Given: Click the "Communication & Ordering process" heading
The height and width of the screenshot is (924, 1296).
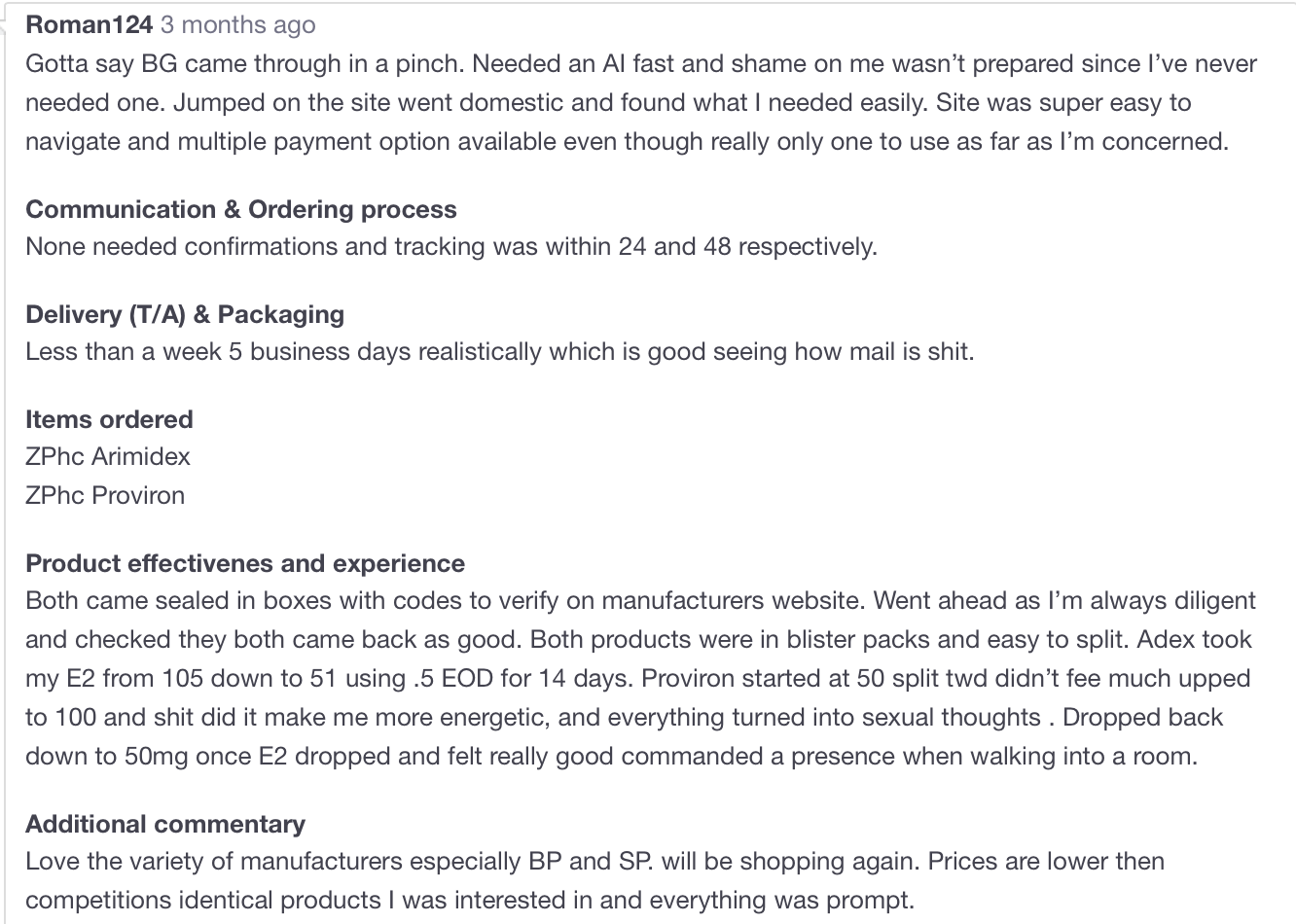Looking at the screenshot, I should click(x=240, y=209).
